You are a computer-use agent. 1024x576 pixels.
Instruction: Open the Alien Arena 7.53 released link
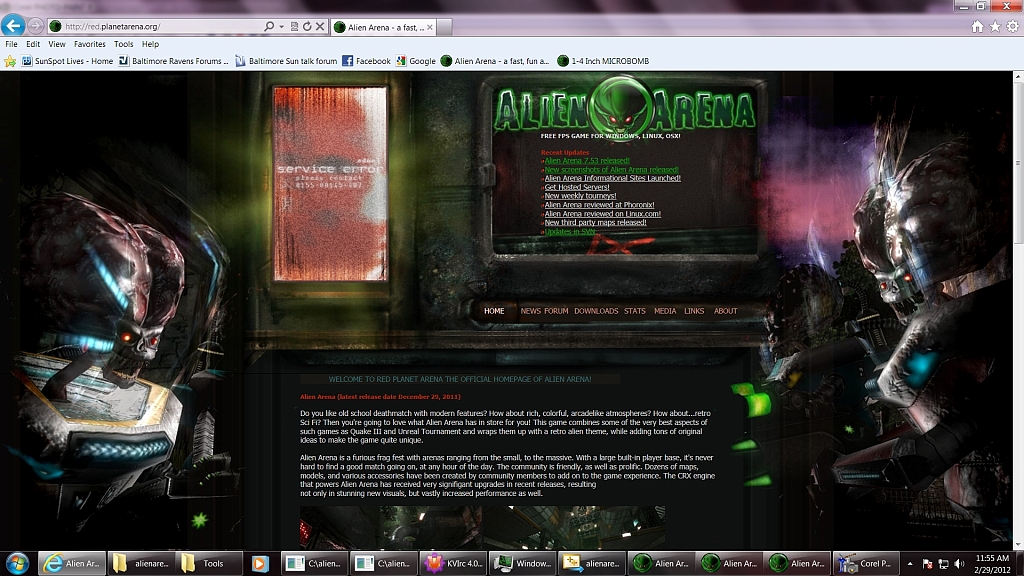click(587, 161)
